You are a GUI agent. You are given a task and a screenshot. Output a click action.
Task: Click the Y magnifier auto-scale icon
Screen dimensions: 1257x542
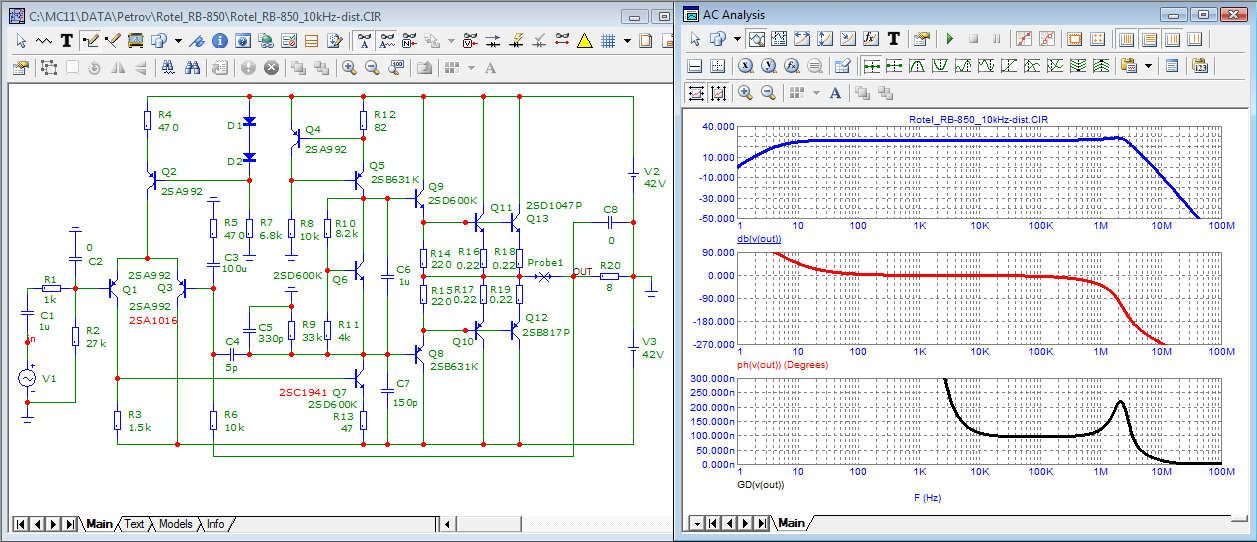click(x=769, y=66)
